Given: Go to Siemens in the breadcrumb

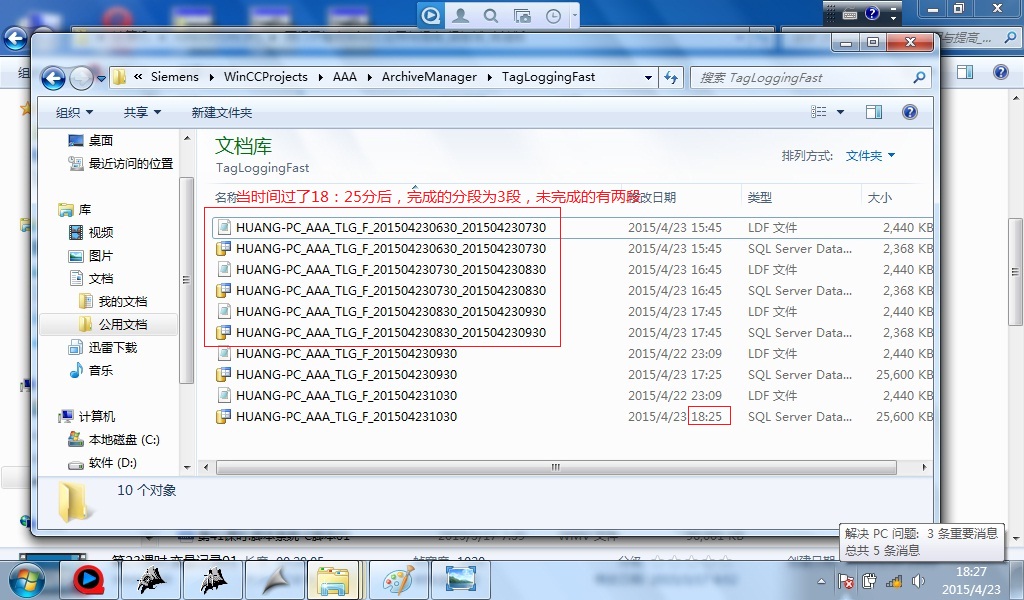Looking at the screenshot, I should pyautogui.click(x=174, y=77).
